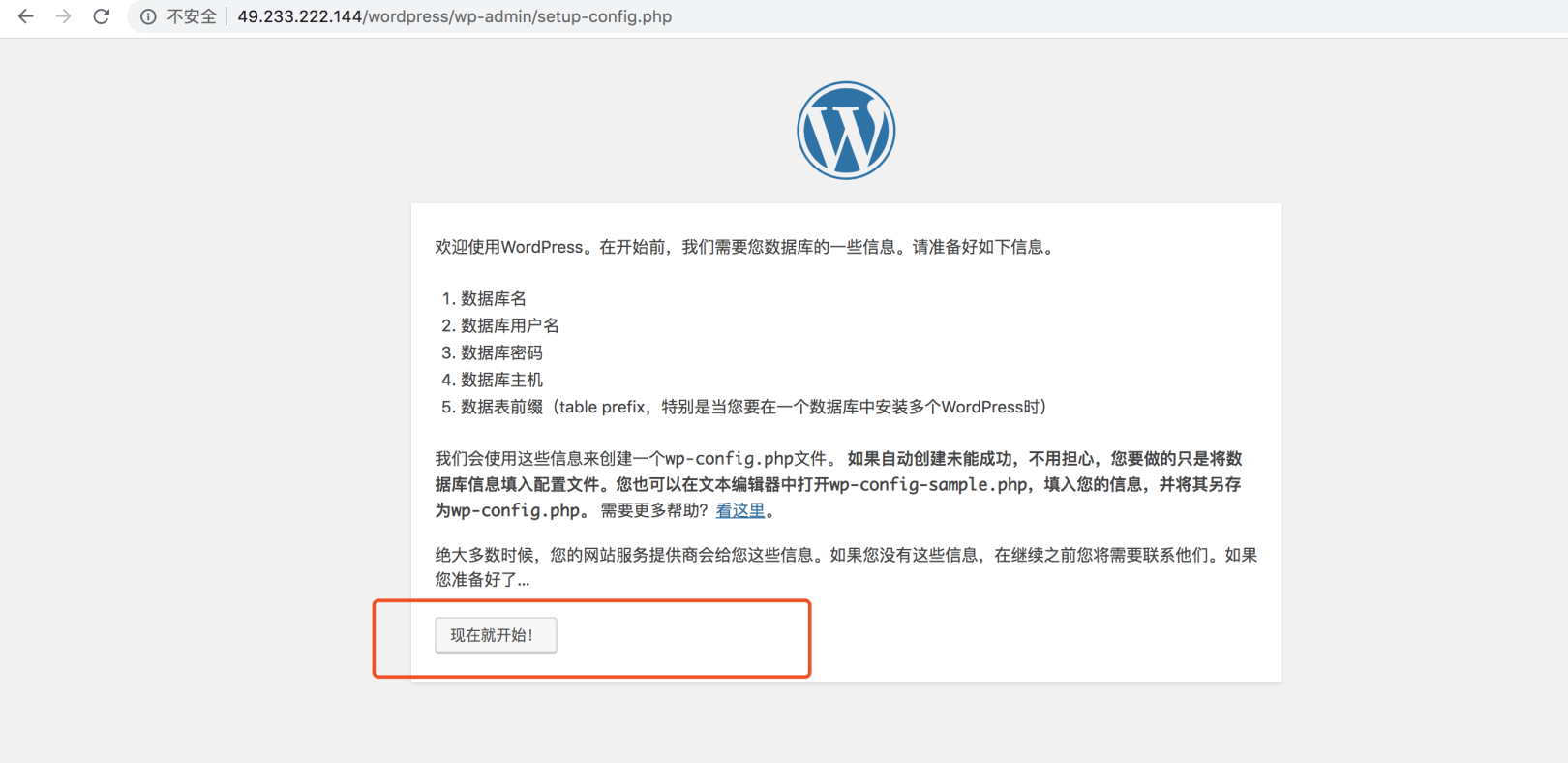Image resolution: width=1568 pixels, height=763 pixels.
Task: Click the wp-config-sample.php file name text
Action: pos(928,484)
